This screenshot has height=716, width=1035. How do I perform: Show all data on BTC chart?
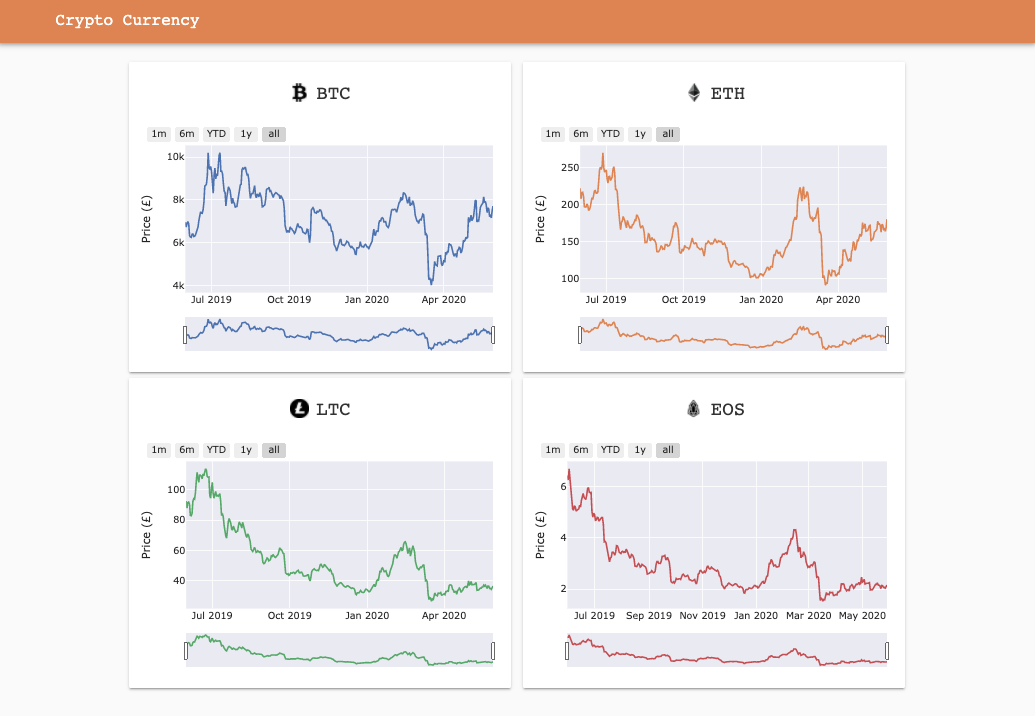274,134
